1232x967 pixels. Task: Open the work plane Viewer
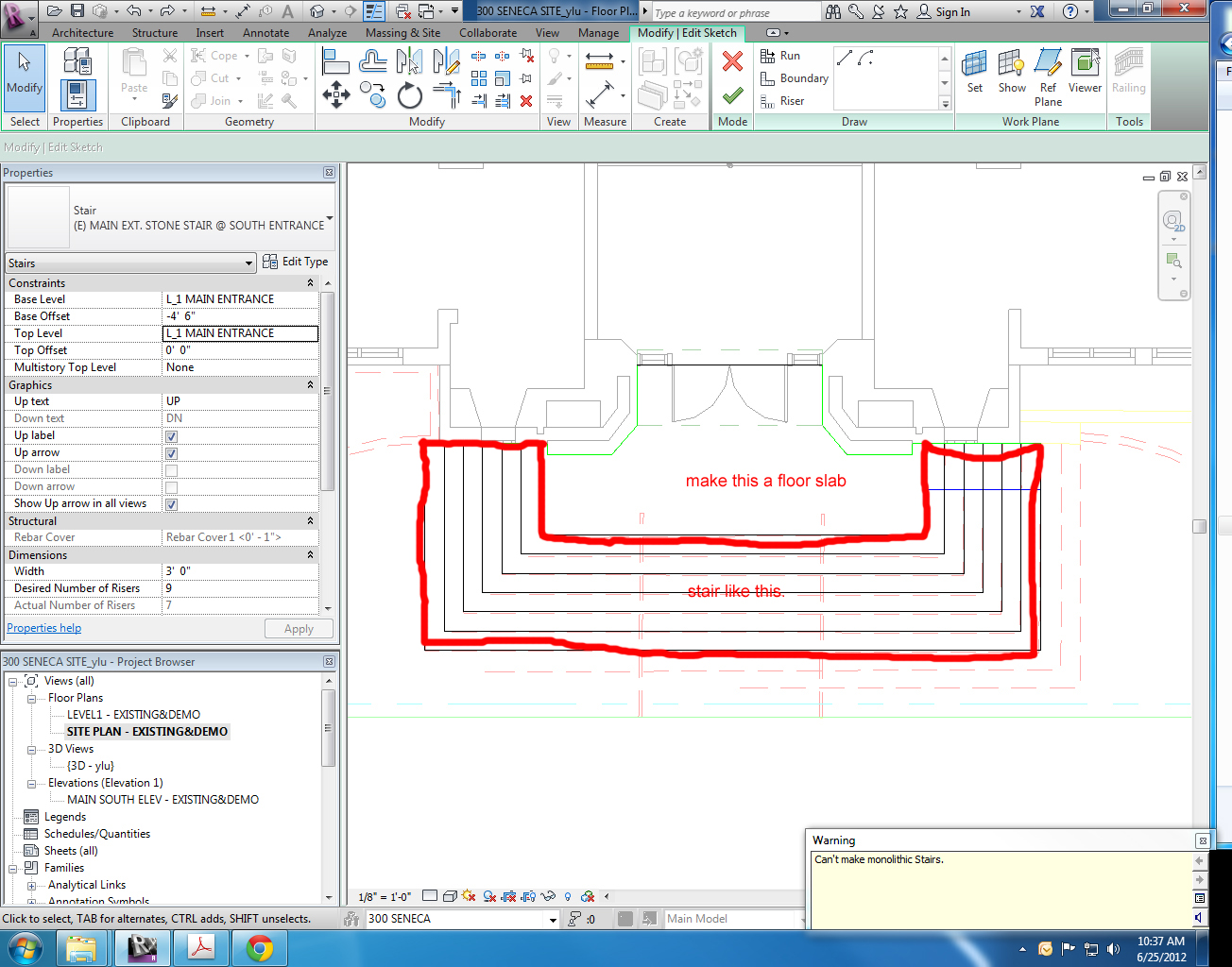click(x=1085, y=72)
